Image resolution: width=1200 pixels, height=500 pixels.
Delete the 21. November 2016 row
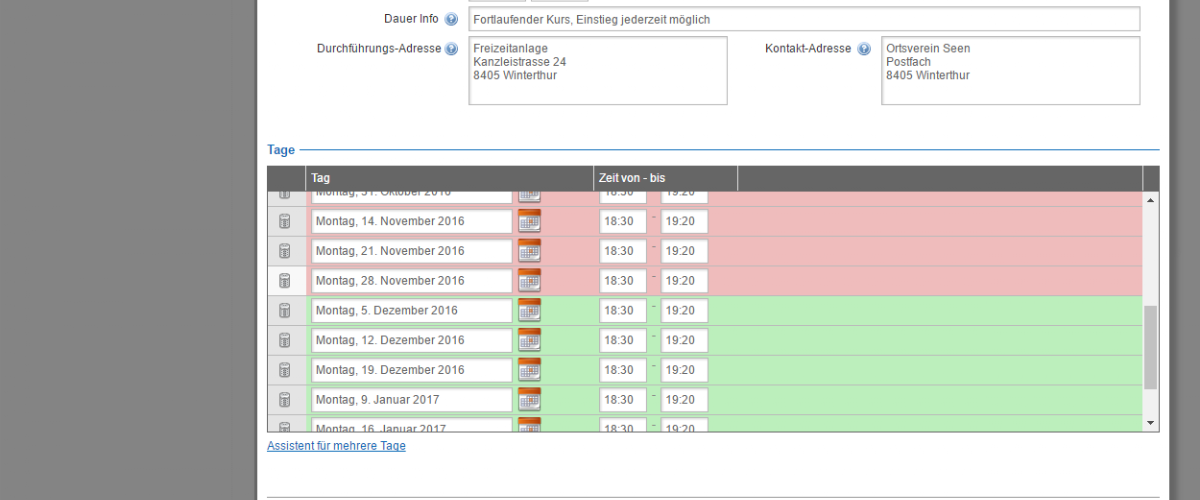click(284, 251)
